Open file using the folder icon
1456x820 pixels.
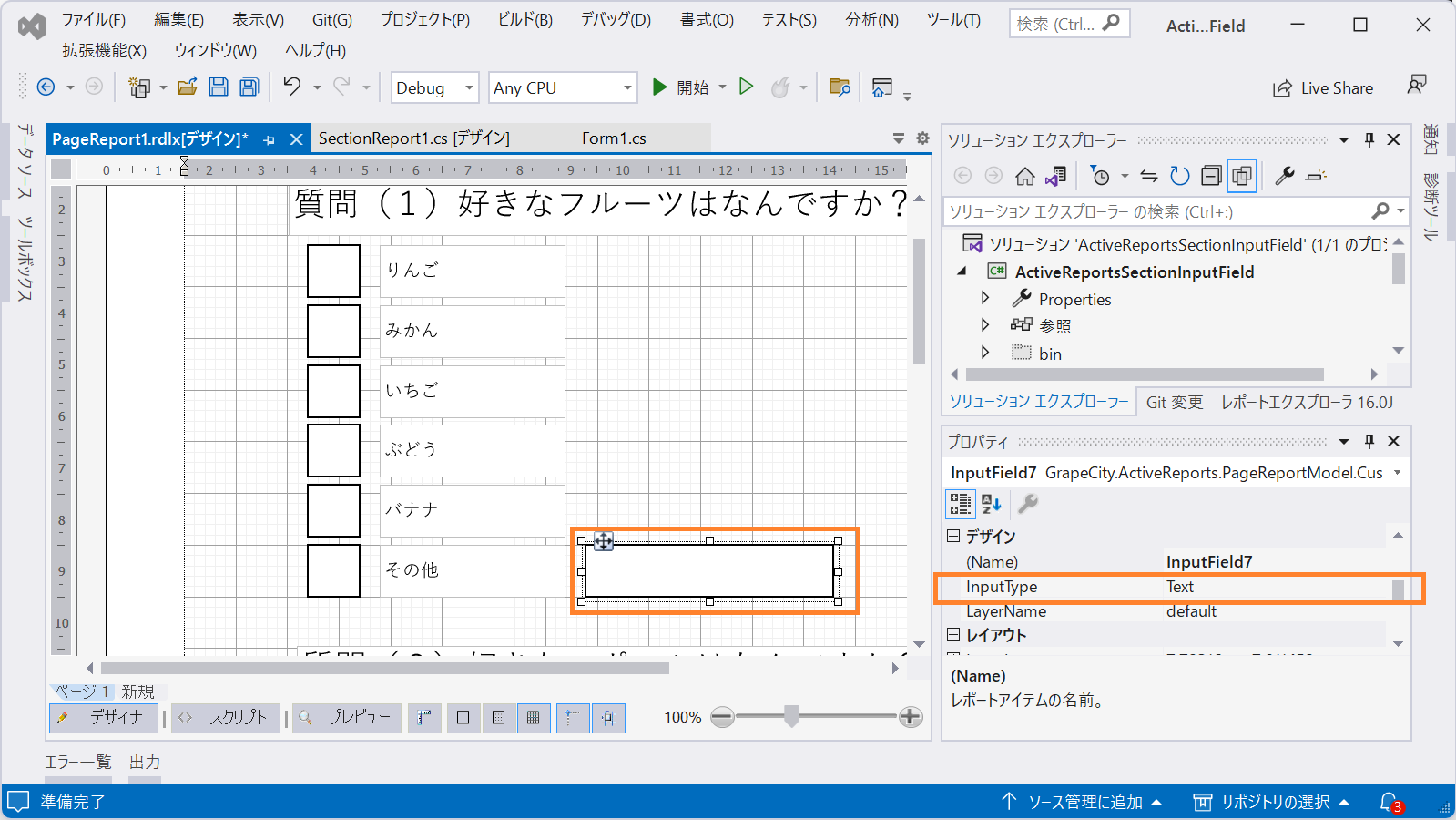pos(188,87)
